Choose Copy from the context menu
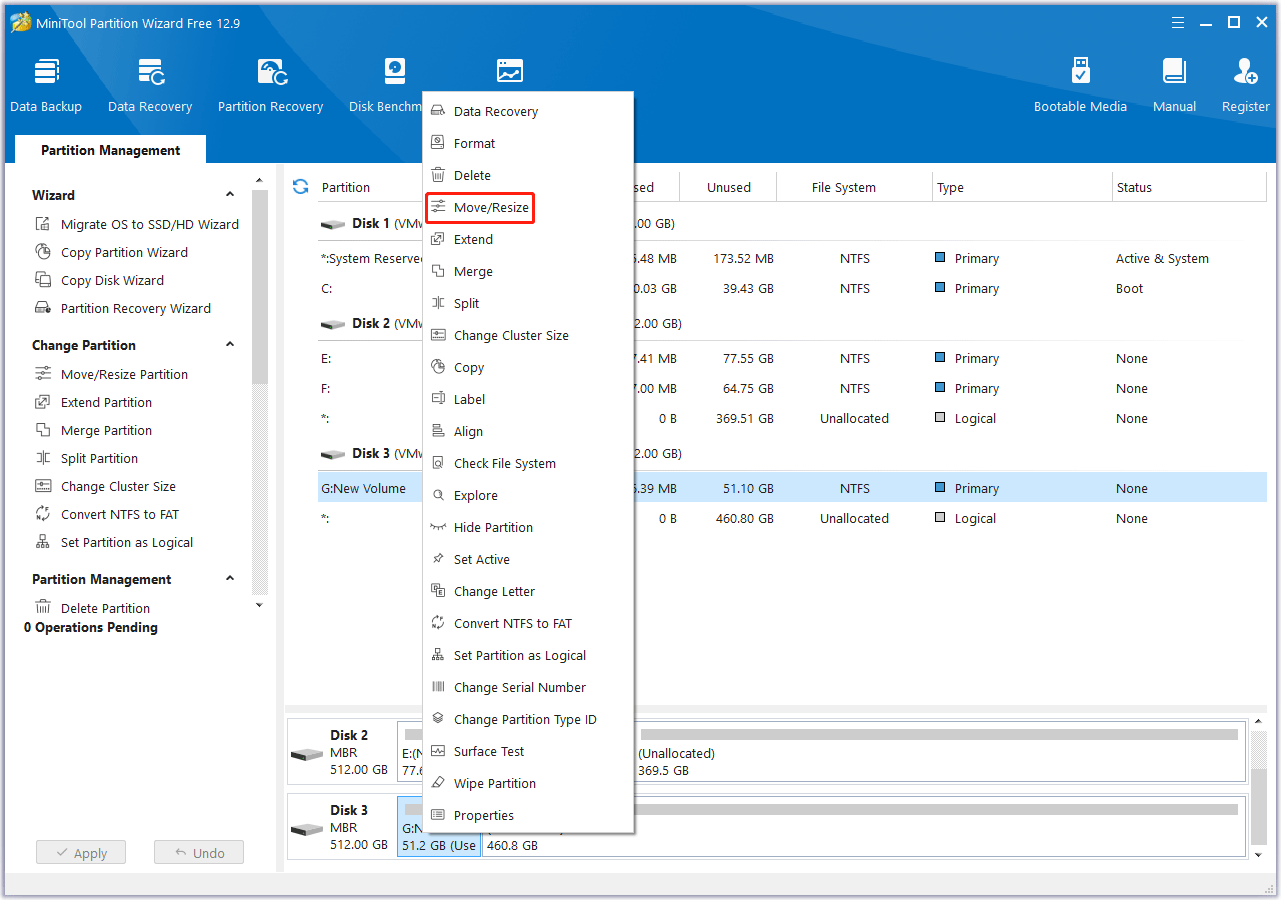Screen dimensions: 1281x900 click(528, 367)
